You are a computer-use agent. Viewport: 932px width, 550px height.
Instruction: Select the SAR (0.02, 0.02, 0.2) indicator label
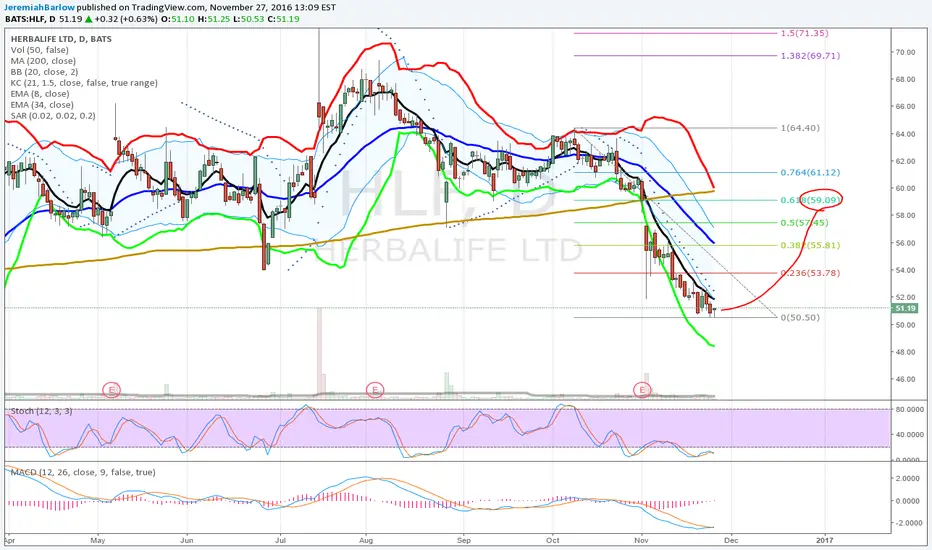pyautogui.click(x=53, y=116)
